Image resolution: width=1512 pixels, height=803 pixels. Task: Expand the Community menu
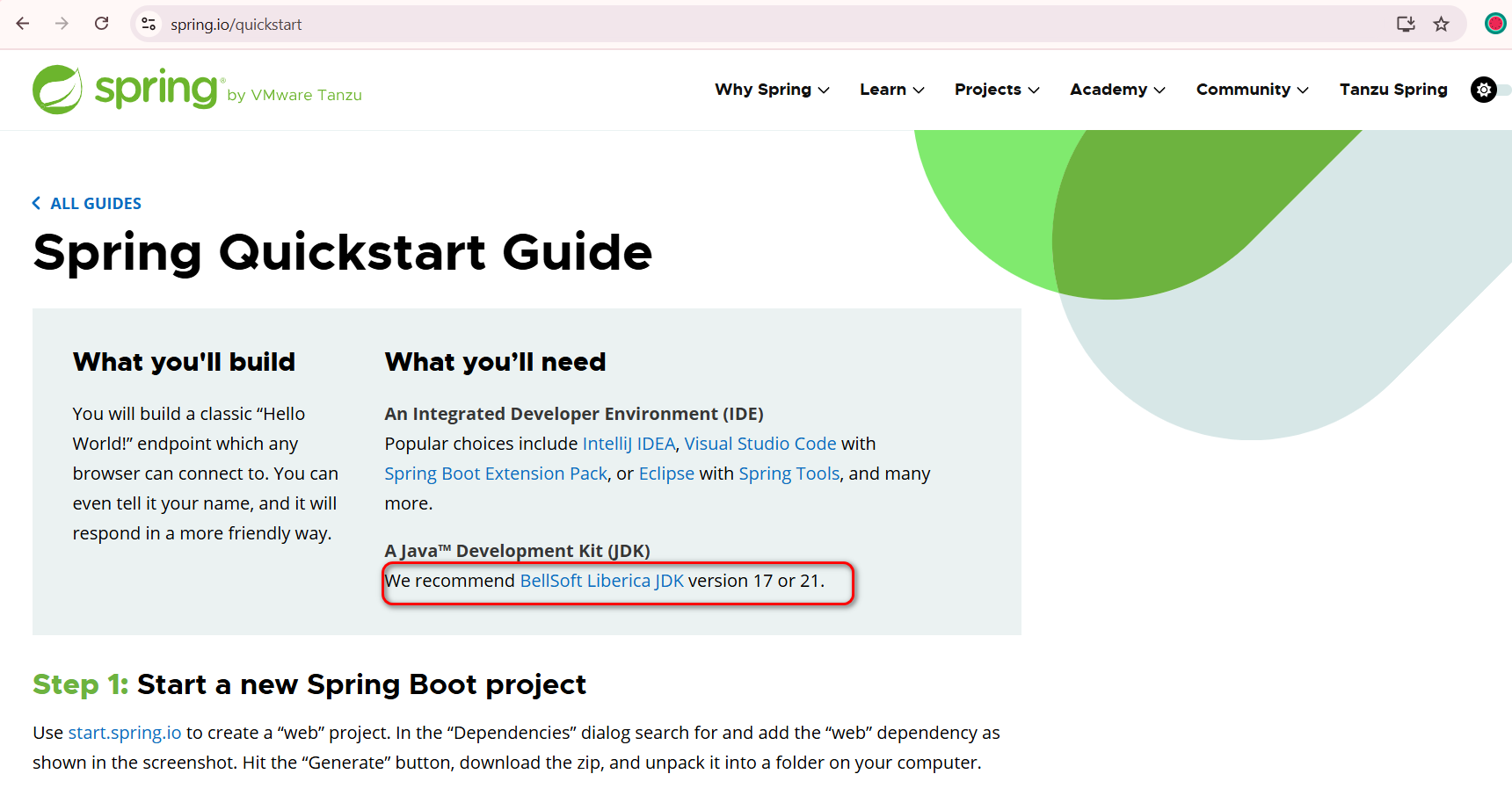click(1252, 90)
